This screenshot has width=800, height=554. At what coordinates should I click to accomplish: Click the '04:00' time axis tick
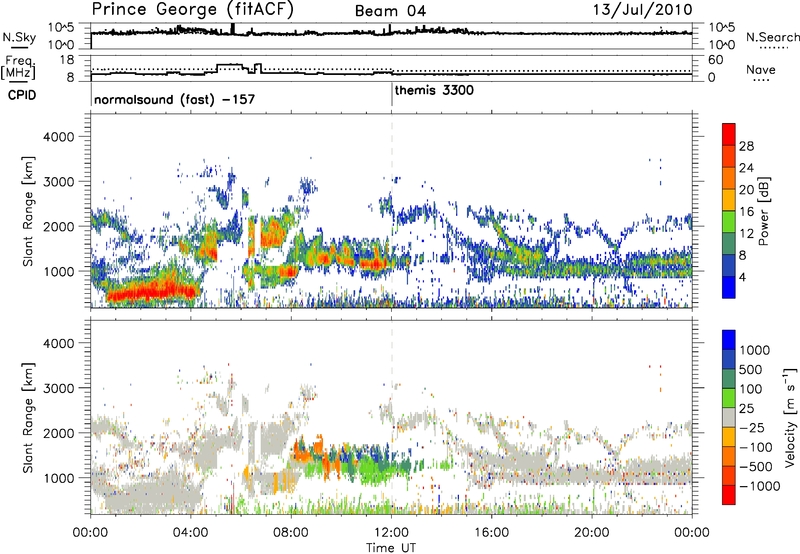tap(191, 533)
